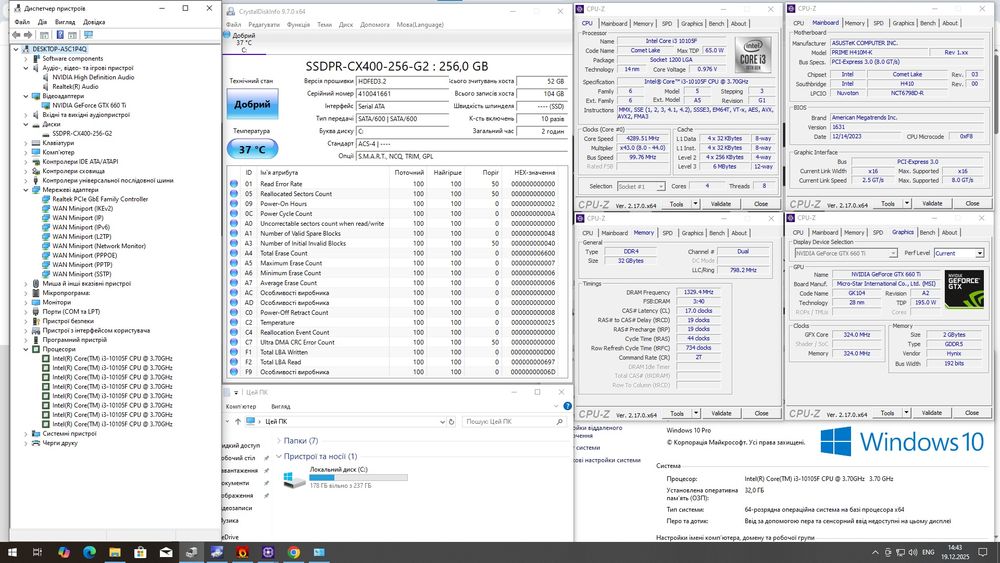The height and width of the screenshot is (563, 1000).
Task: Open Microsoft Store from the taskbar
Action: [140, 552]
